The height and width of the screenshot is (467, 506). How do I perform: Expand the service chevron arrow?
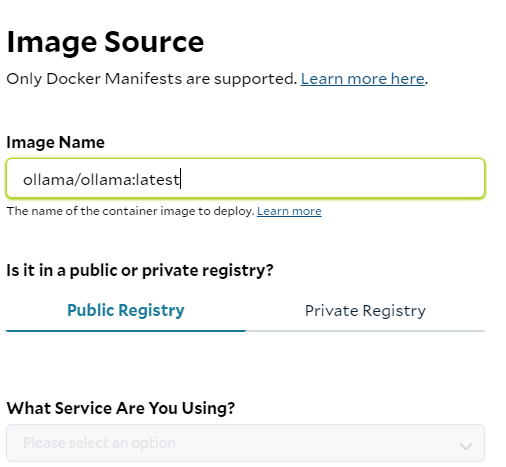pyautogui.click(x=466, y=446)
